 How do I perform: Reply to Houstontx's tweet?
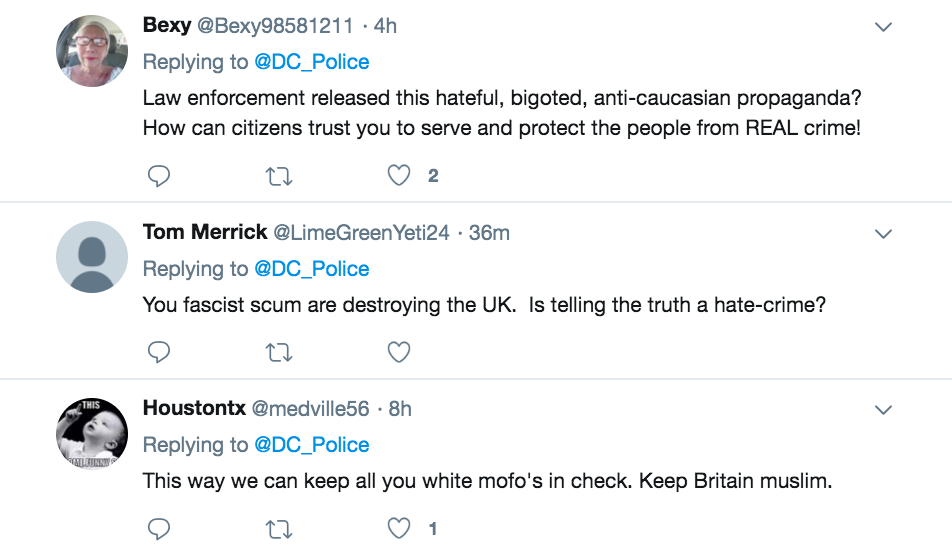click(159, 528)
